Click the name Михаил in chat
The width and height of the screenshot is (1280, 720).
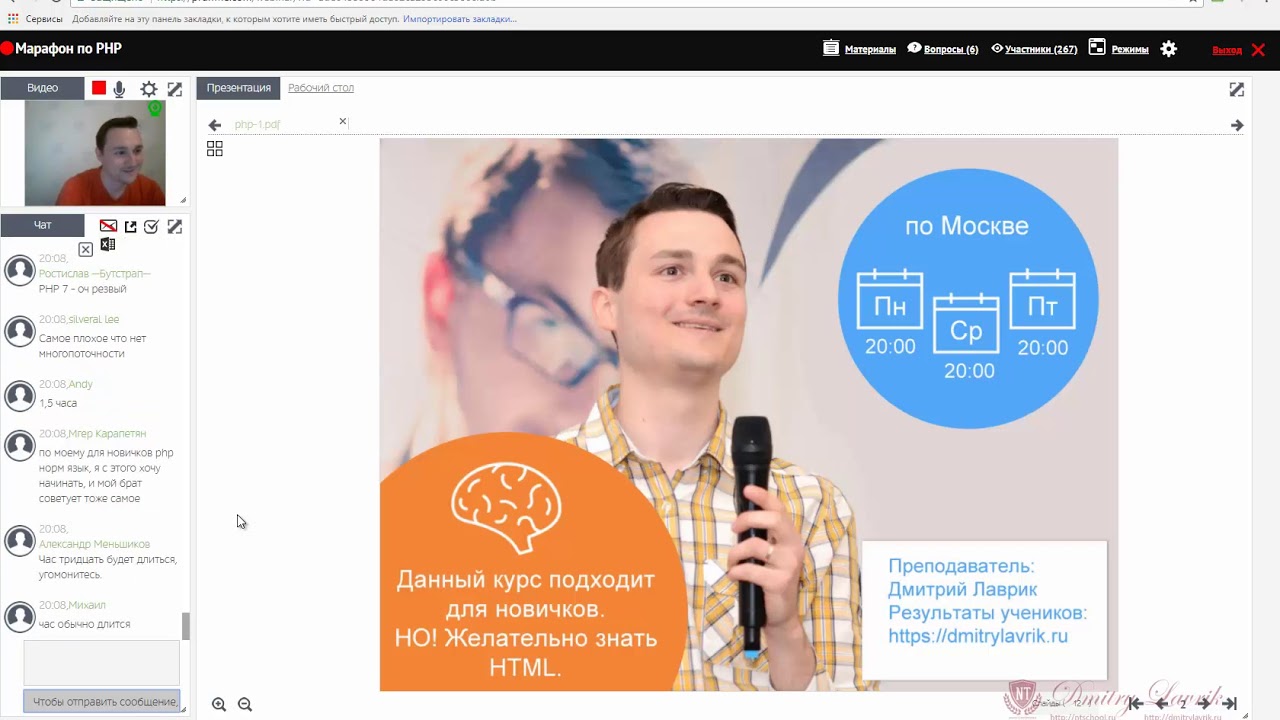click(87, 605)
